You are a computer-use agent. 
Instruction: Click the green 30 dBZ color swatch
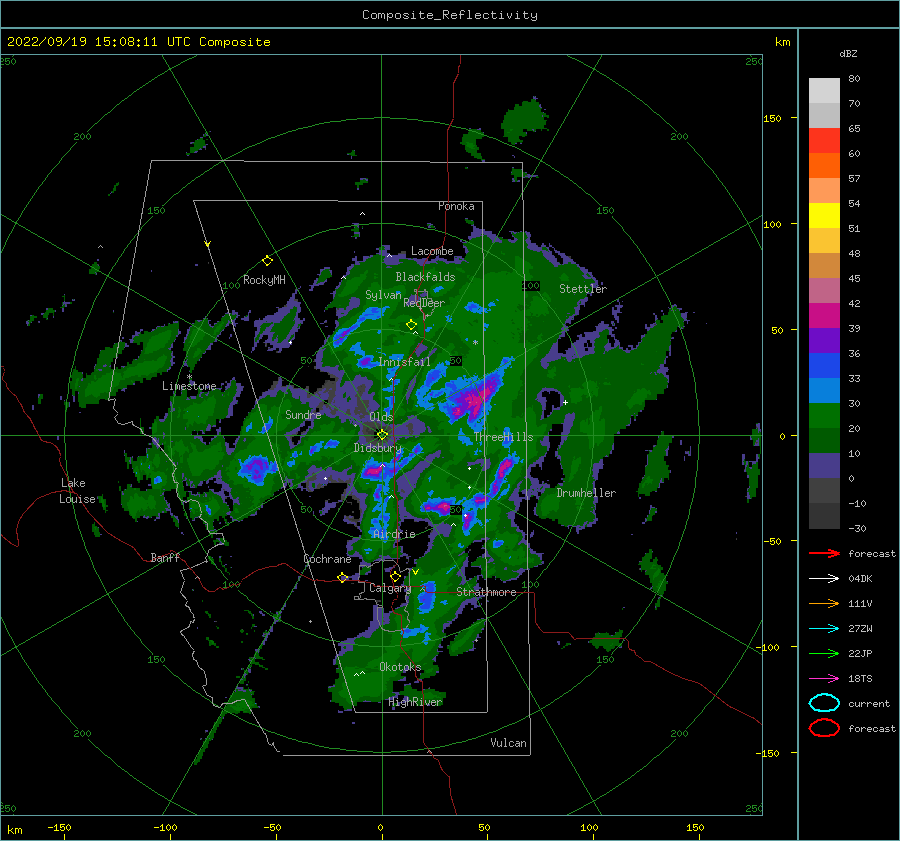[x=824, y=416]
